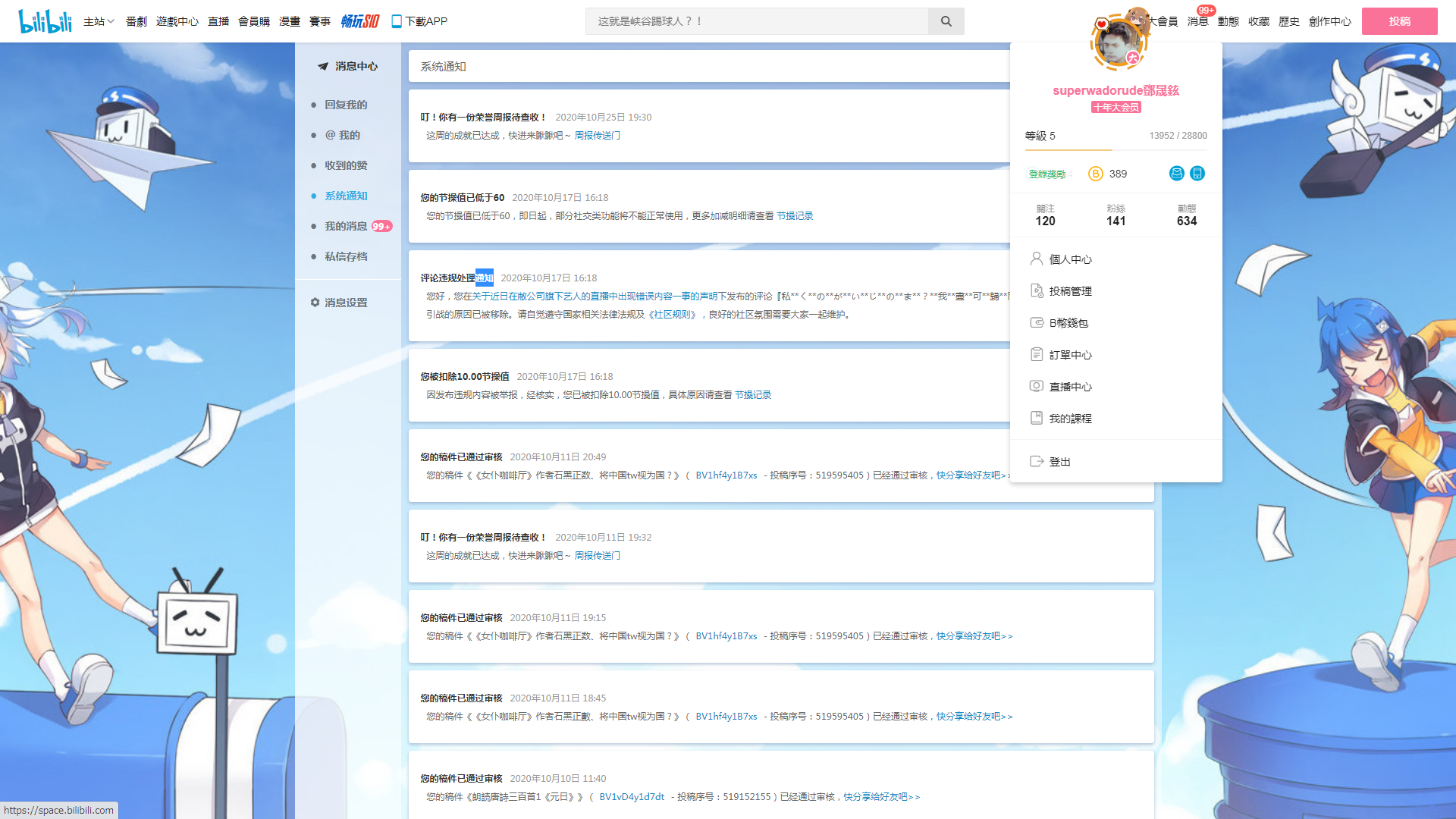The height and width of the screenshot is (819, 1456).
Task: Click the pink 投稿 button
Action: 1400,21
